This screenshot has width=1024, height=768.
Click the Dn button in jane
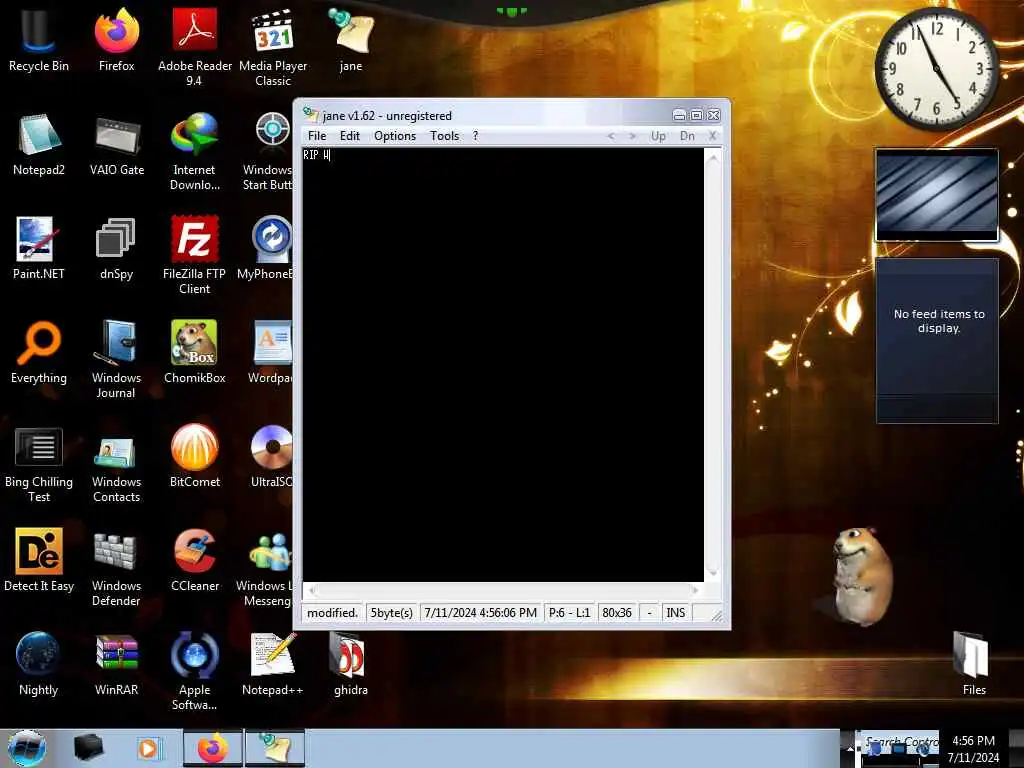point(687,136)
